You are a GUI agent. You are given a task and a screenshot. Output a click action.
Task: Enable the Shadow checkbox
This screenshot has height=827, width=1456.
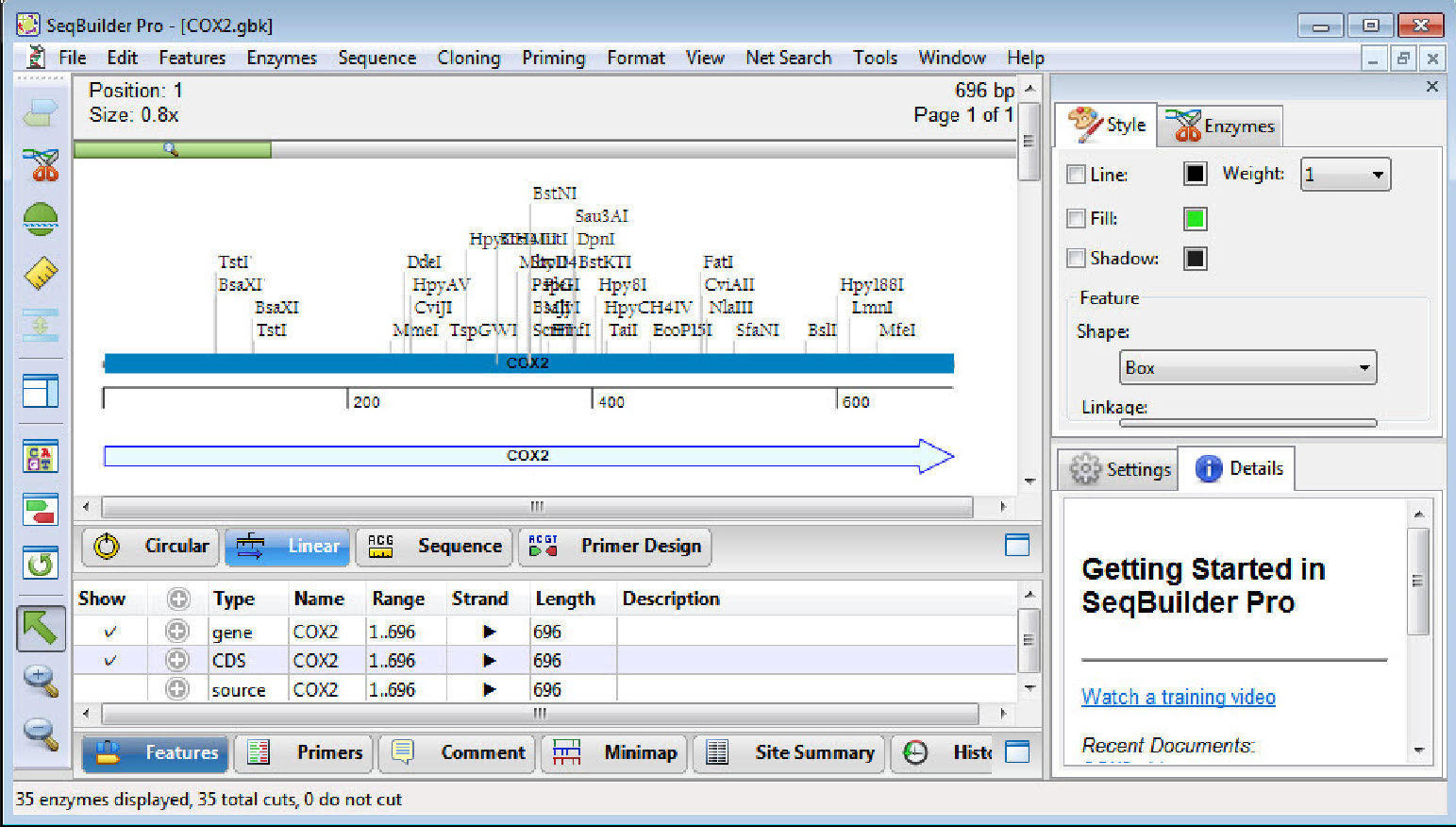coord(1076,258)
